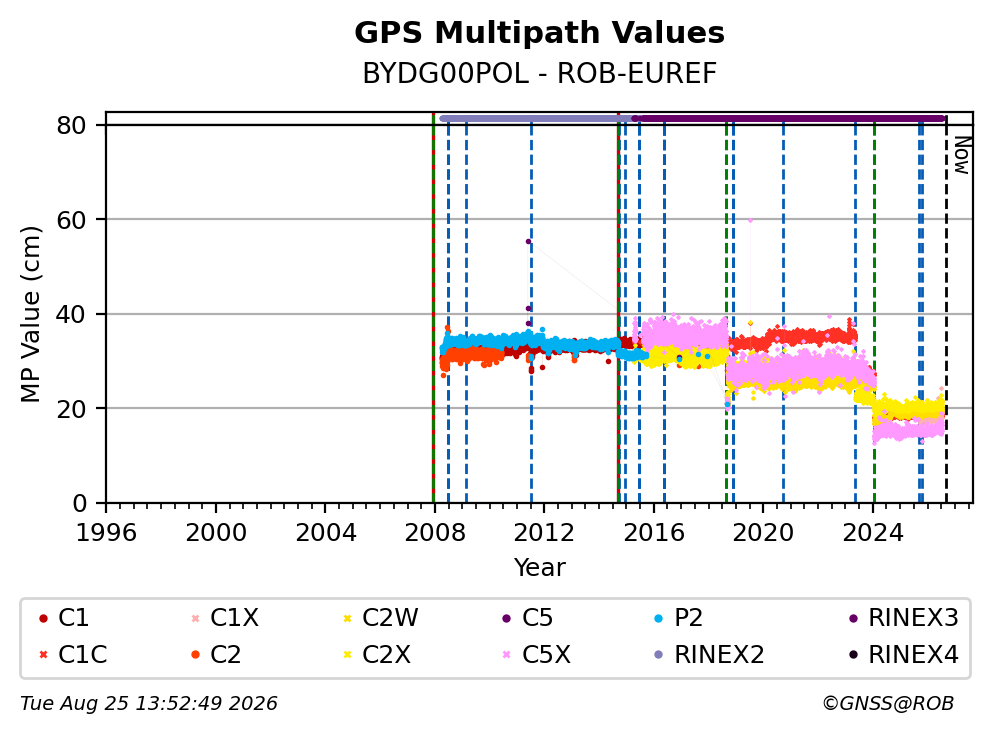The width and height of the screenshot is (992, 734).
Task: Click the '2008' x-axis tick label
Action: pyautogui.click(x=435, y=533)
